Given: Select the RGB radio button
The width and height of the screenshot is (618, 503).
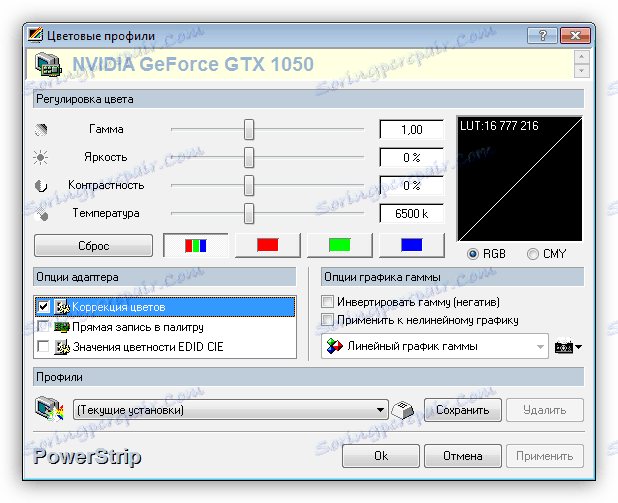Looking at the screenshot, I should (473, 254).
